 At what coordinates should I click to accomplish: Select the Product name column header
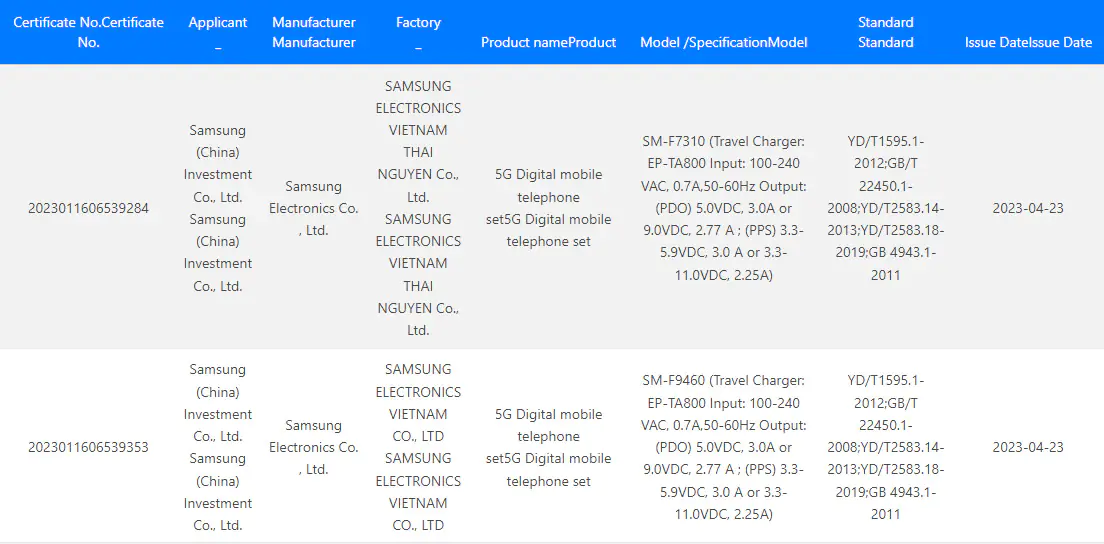548,42
